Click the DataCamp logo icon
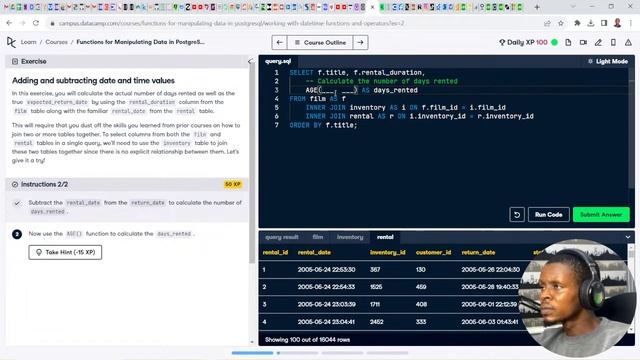 11,42
